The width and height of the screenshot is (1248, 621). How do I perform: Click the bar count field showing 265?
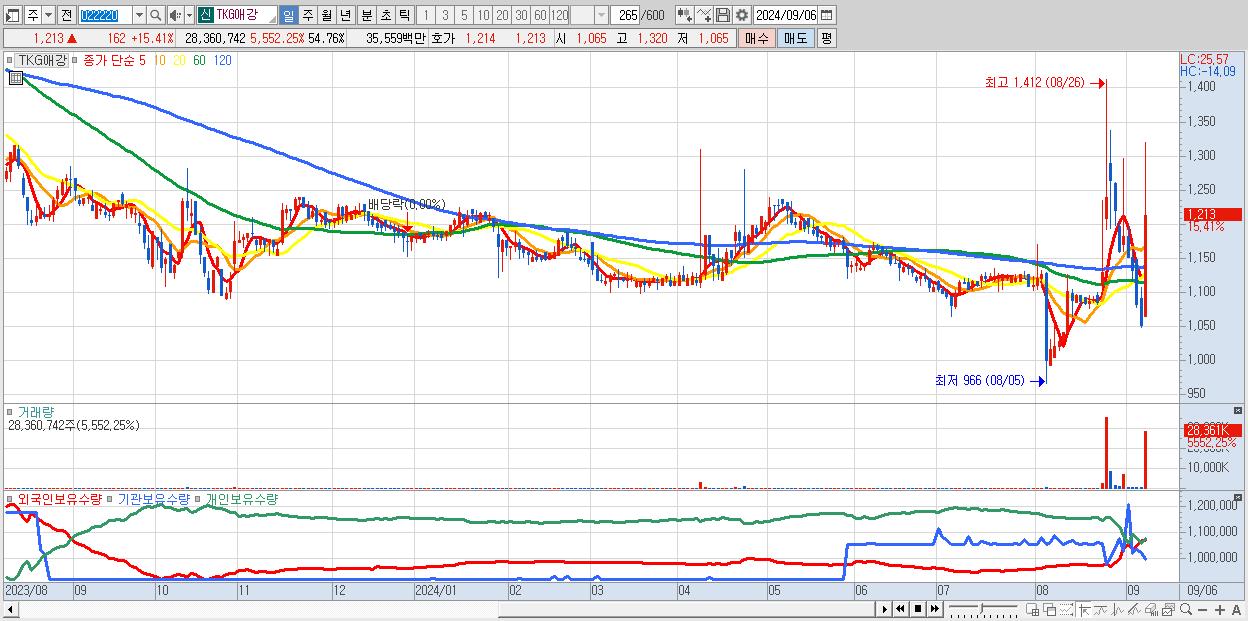coord(626,15)
